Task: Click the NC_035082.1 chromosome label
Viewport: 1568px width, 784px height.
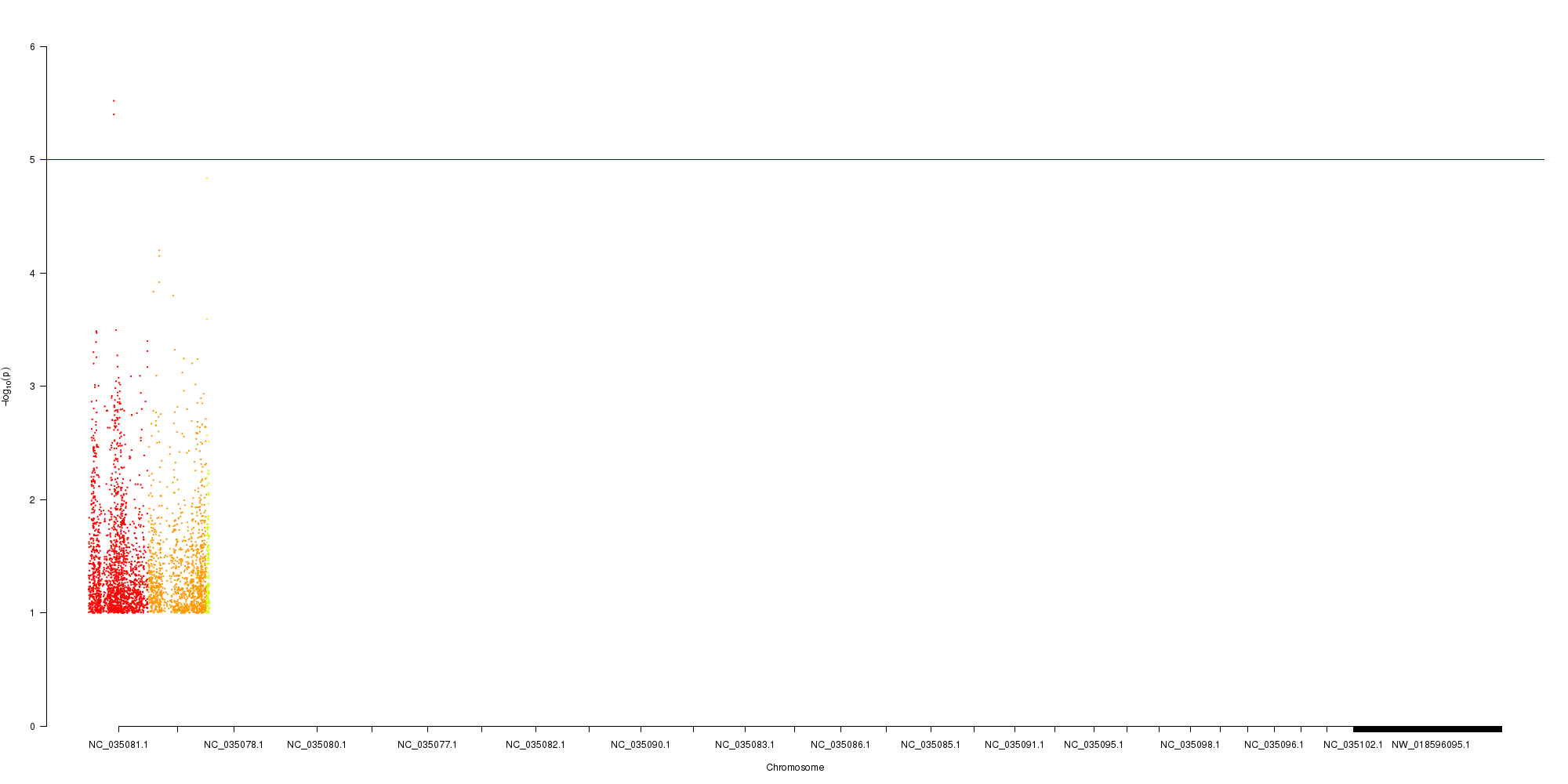Action: point(535,745)
